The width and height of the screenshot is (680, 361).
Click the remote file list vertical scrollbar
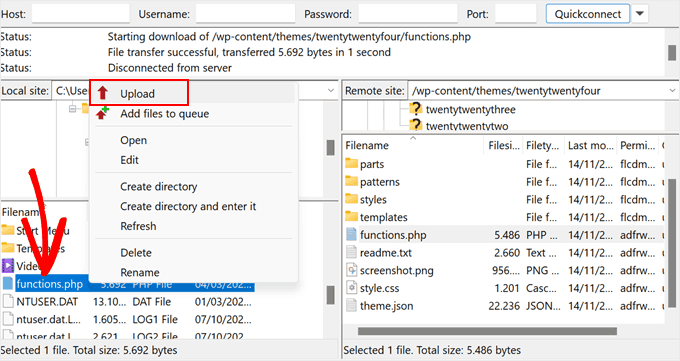pos(672,242)
